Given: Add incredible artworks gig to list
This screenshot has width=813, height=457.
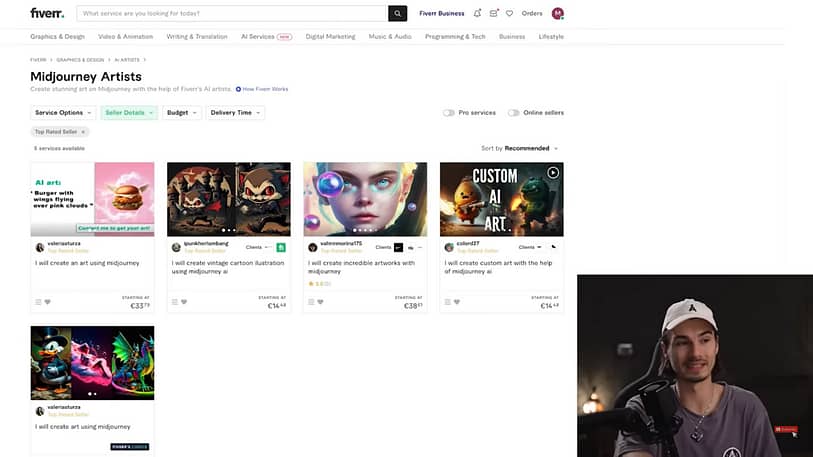Looking at the screenshot, I should pyautogui.click(x=311, y=302).
